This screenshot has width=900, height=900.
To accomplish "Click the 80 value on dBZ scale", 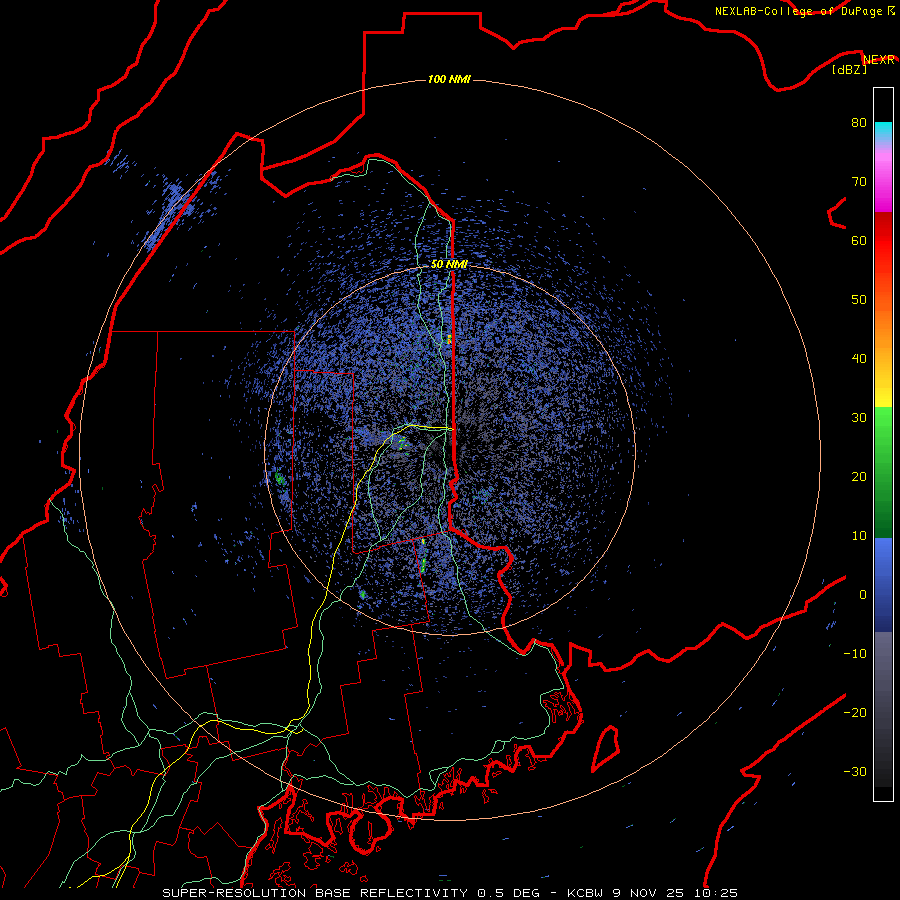I will pyautogui.click(x=859, y=122).
